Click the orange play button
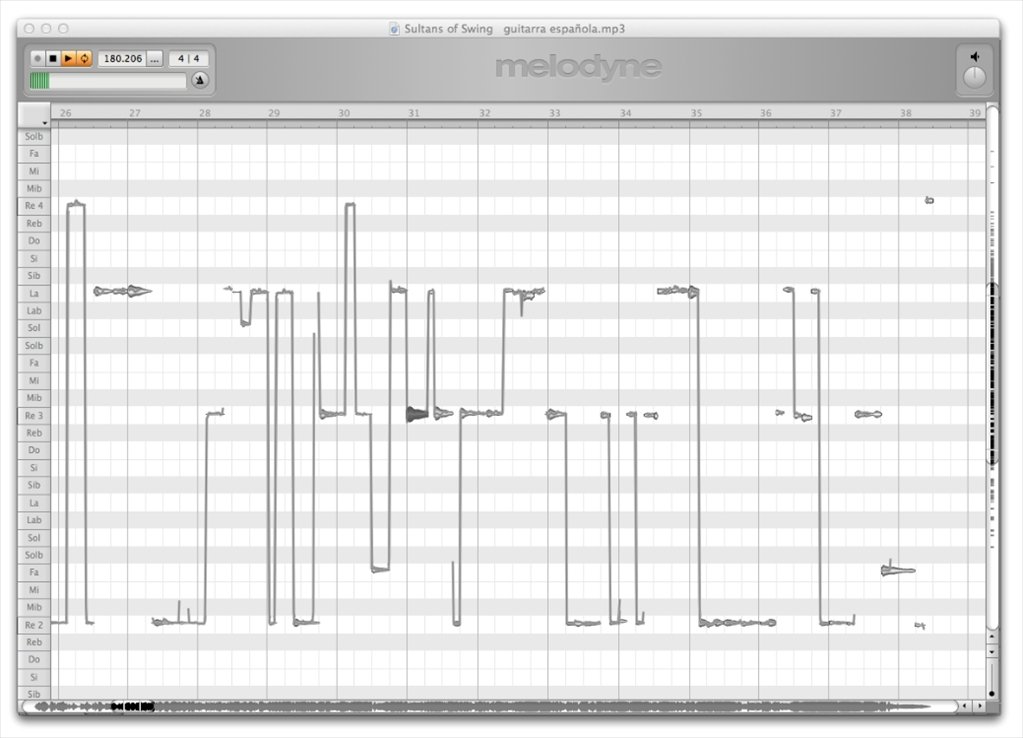Image resolution: width=1023 pixels, height=738 pixels. [x=69, y=59]
